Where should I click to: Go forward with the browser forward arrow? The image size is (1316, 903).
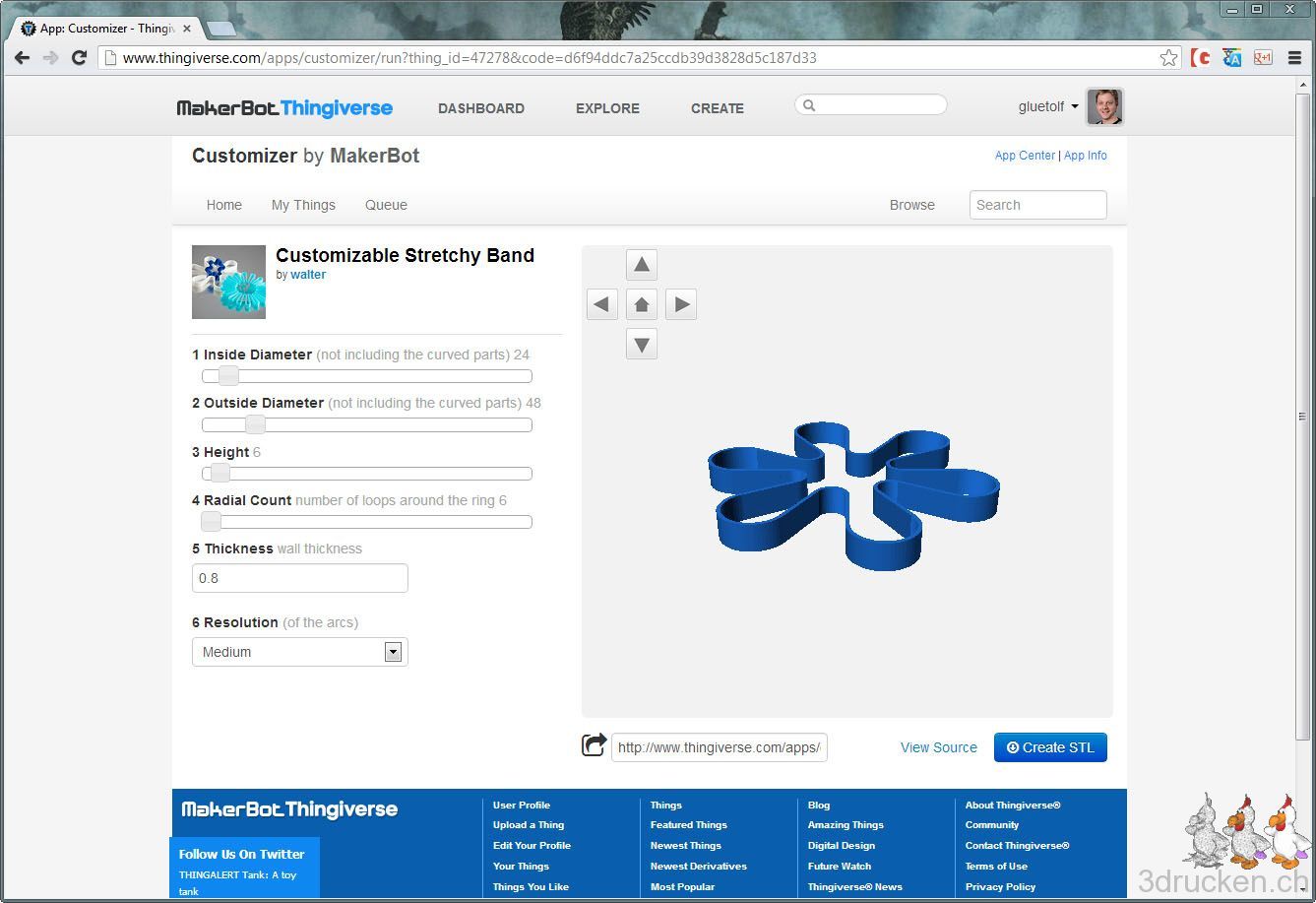coord(50,58)
